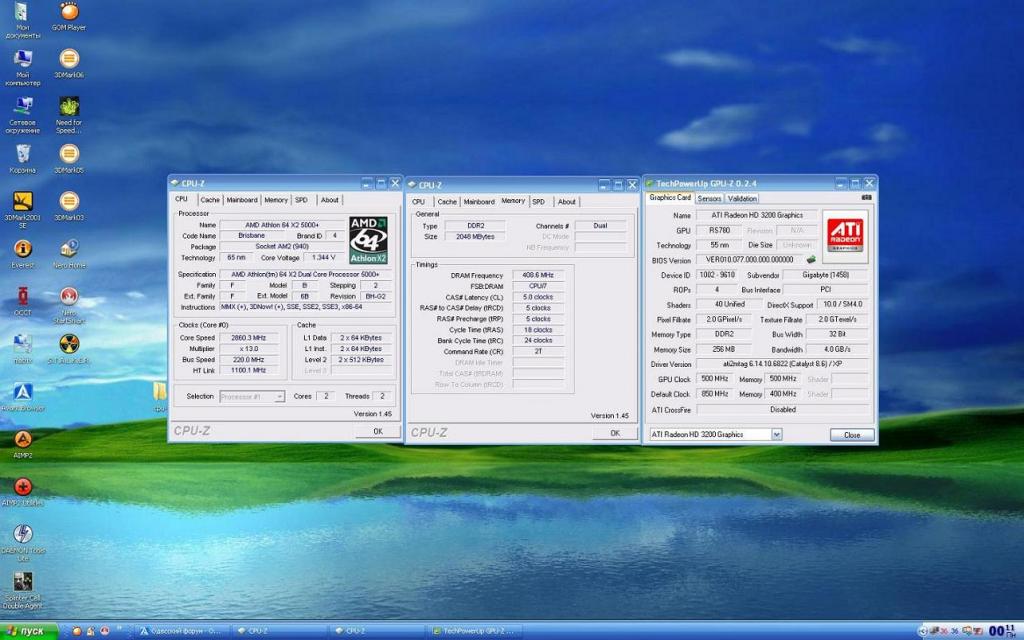
Task: Open AIMP2 desktop shortcut
Action: [x=23, y=444]
